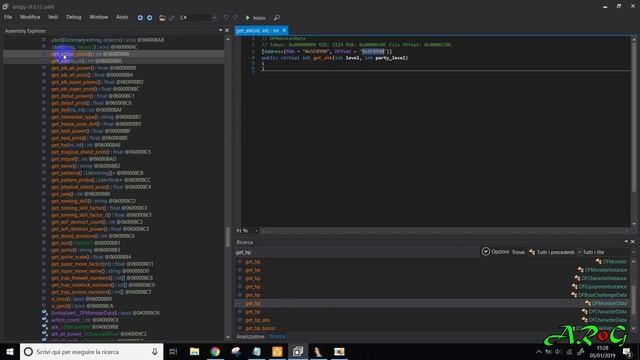
Task: Click the redo toolbar icon
Action: coord(235,18)
